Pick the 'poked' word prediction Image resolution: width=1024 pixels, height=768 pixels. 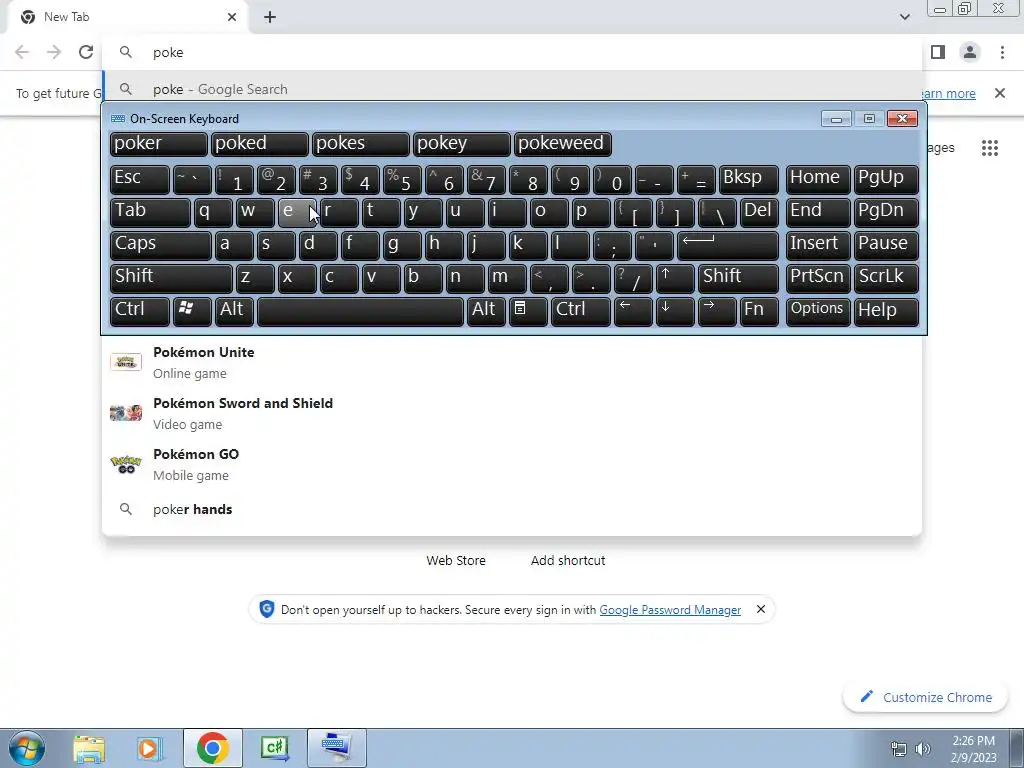[x=259, y=144]
